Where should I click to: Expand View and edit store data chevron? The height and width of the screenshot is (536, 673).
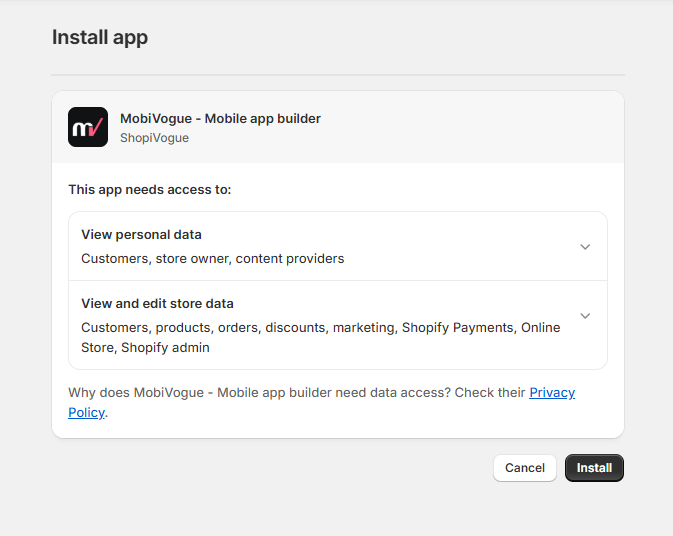[585, 316]
